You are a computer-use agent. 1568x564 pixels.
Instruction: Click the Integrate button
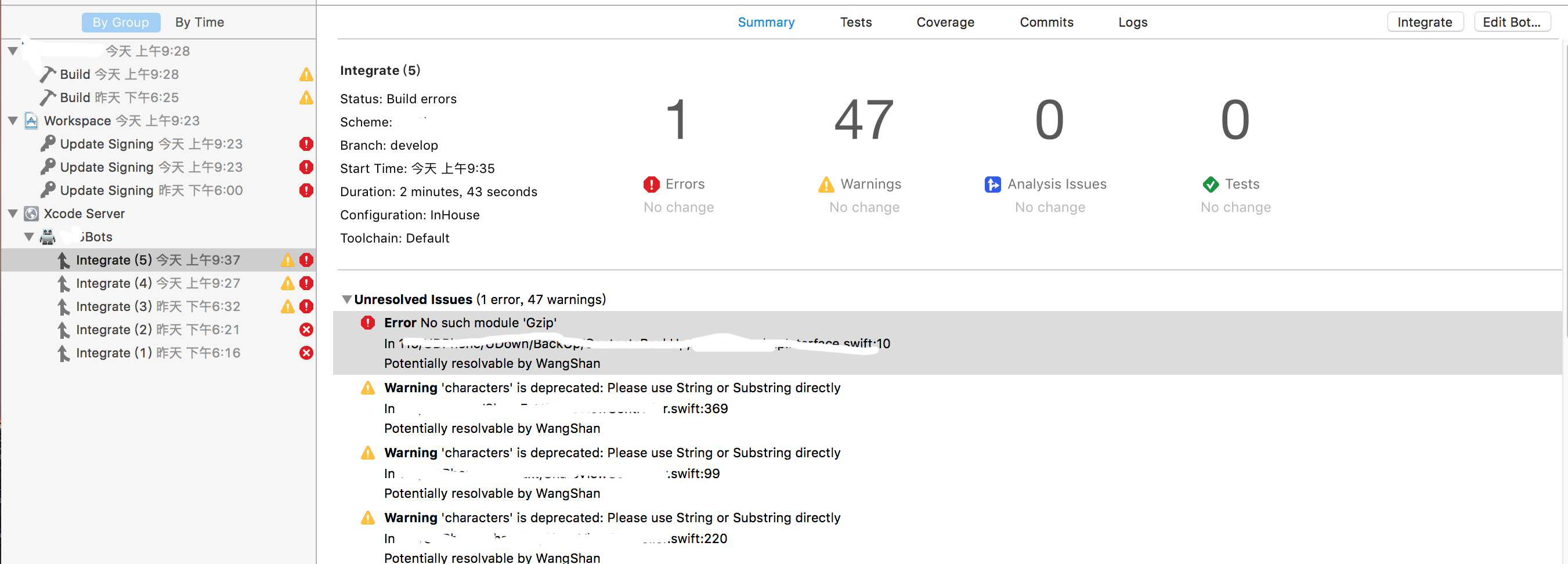click(x=1425, y=23)
